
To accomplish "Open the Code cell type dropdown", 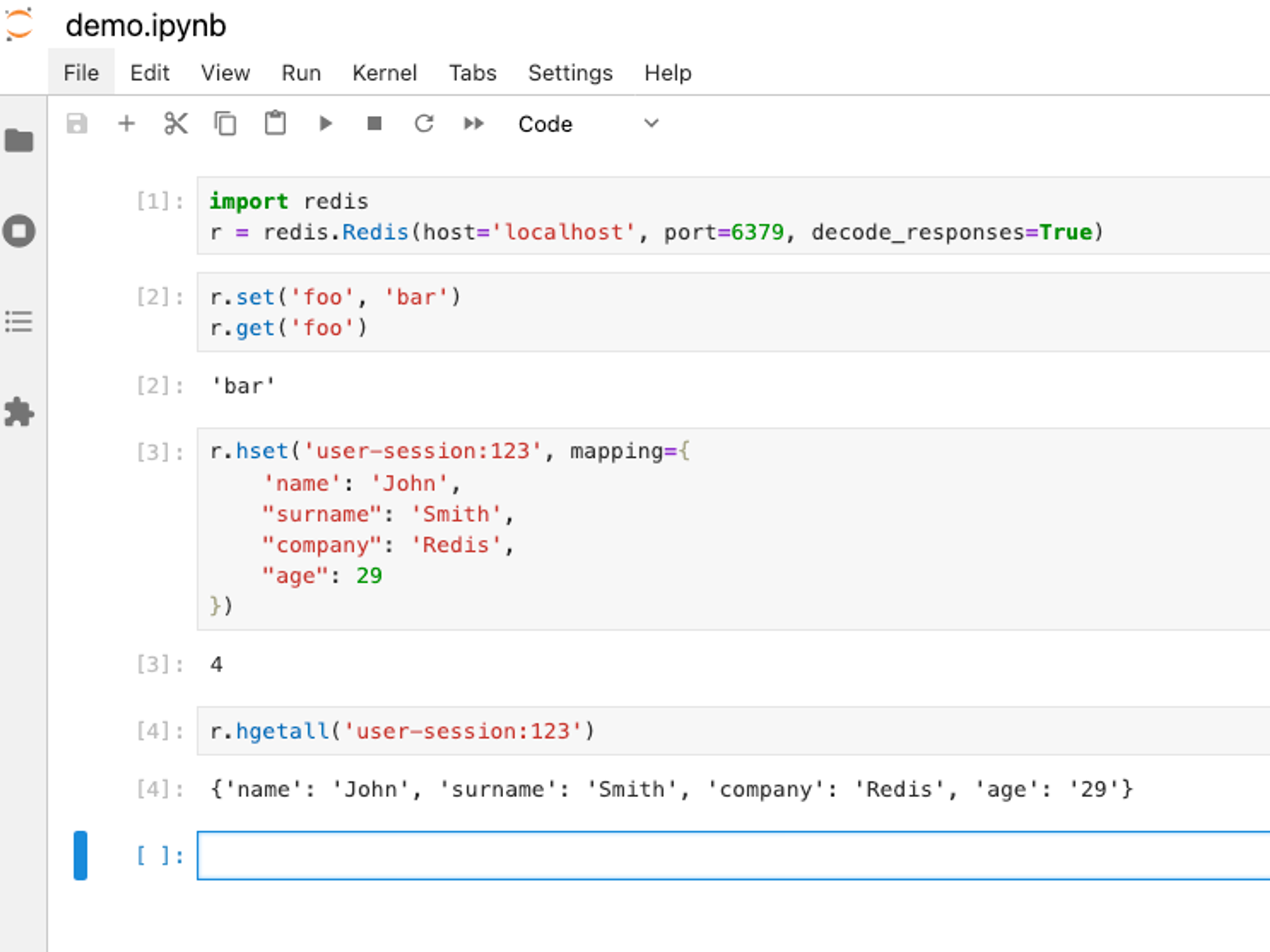I will pyautogui.click(x=588, y=124).
